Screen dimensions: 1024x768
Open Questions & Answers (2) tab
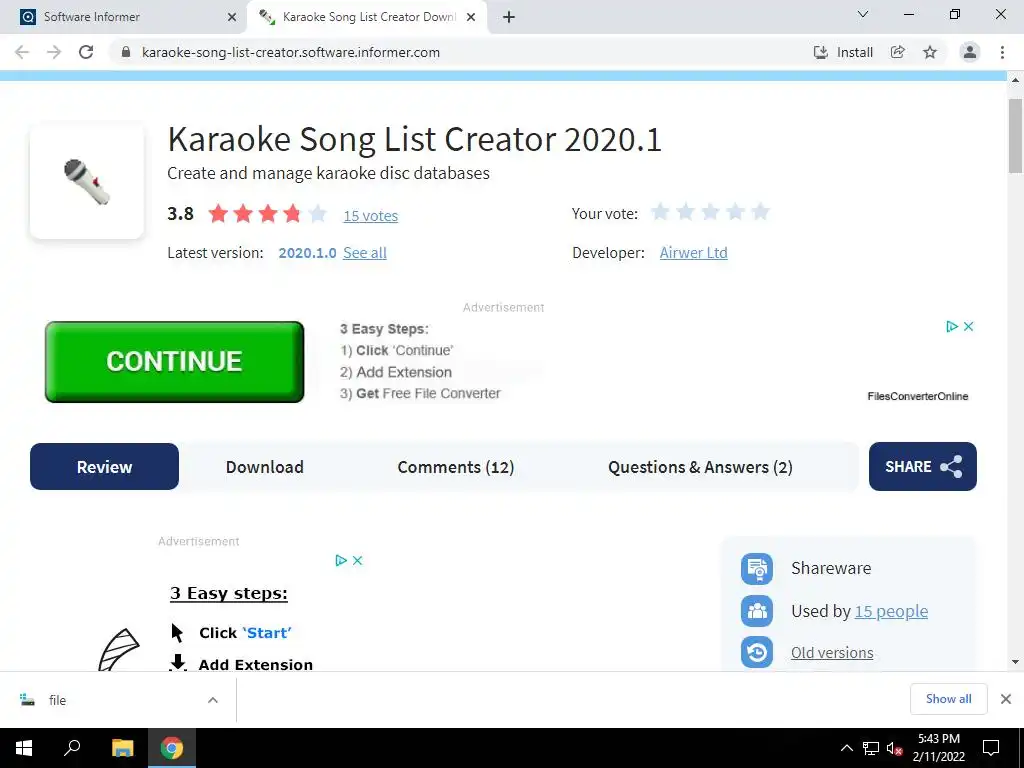tap(700, 467)
